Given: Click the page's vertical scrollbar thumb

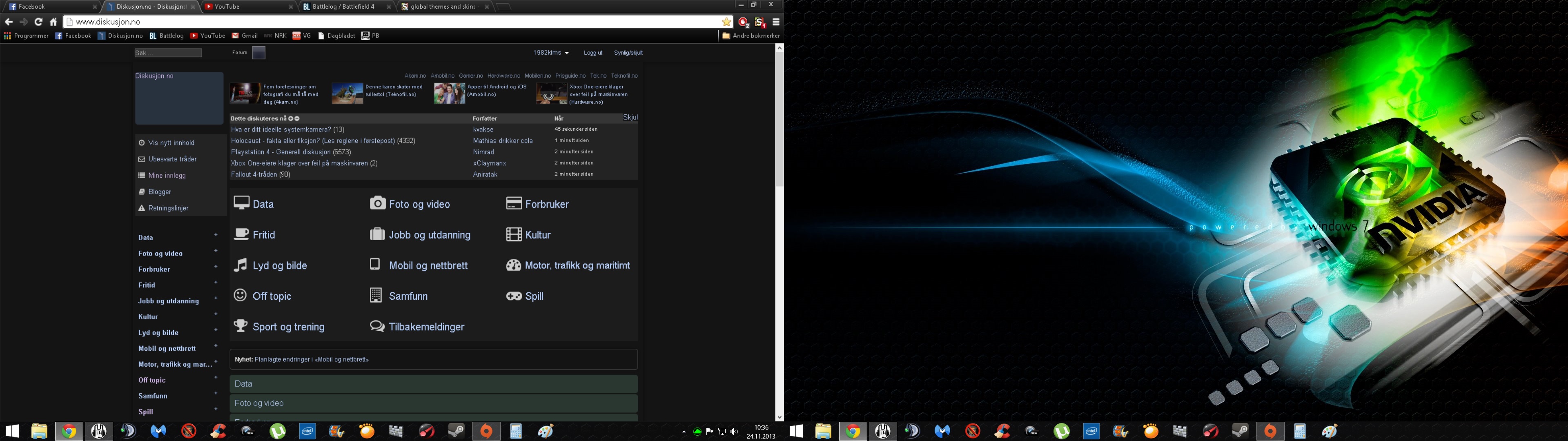Looking at the screenshot, I should [779, 119].
